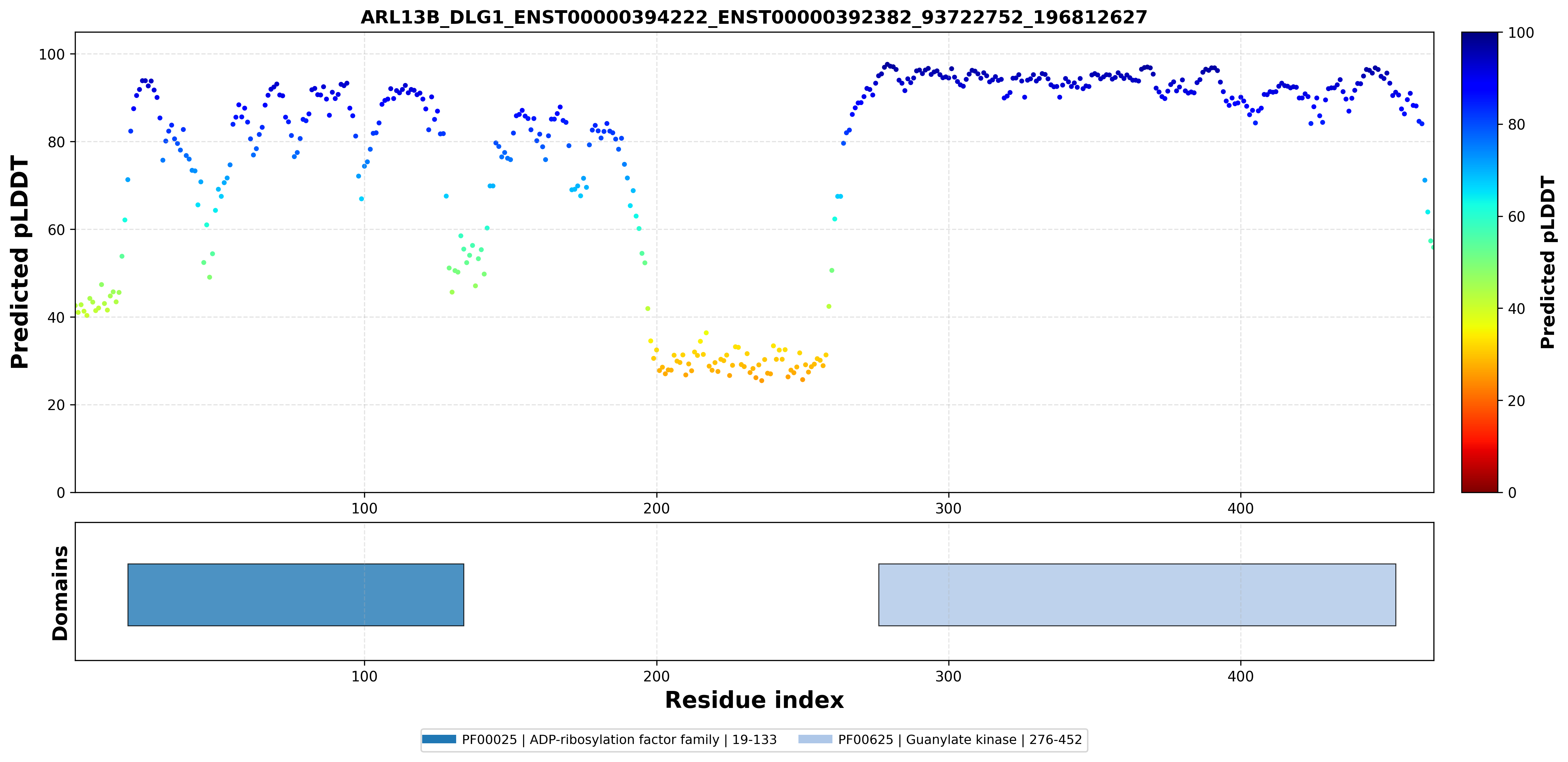Select the Guanylate kinase domain bar
The height and width of the screenshot is (762, 1568).
point(1137,594)
